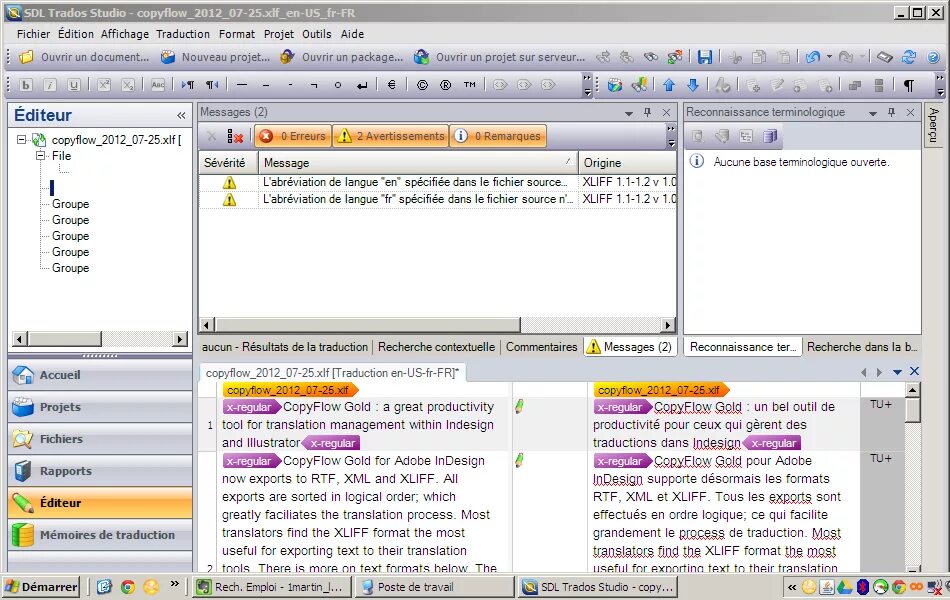Insert registered trademark symbol

tap(446, 85)
